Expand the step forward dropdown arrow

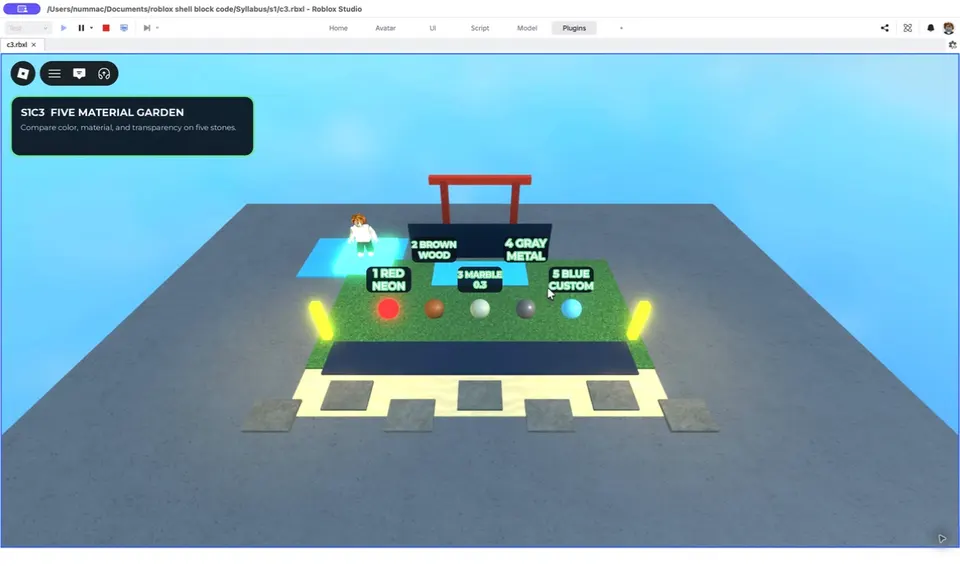coord(157,28)
